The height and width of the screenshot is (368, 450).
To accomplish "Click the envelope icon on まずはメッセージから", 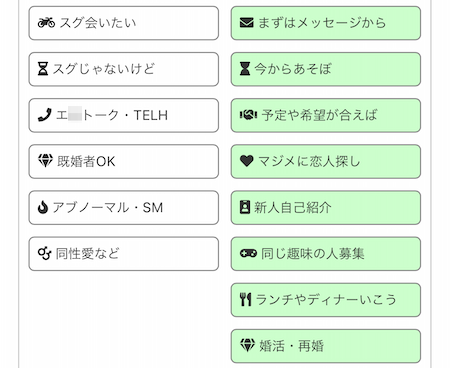I will click(247, 23).
